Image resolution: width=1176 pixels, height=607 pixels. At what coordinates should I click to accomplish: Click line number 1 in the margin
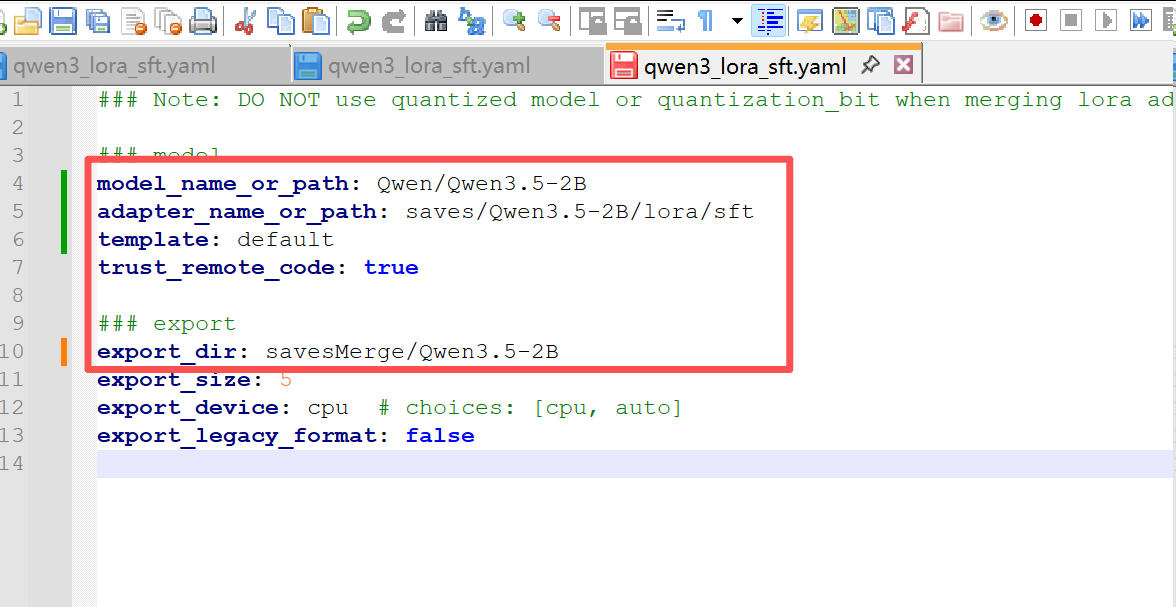tap(16, 100)
